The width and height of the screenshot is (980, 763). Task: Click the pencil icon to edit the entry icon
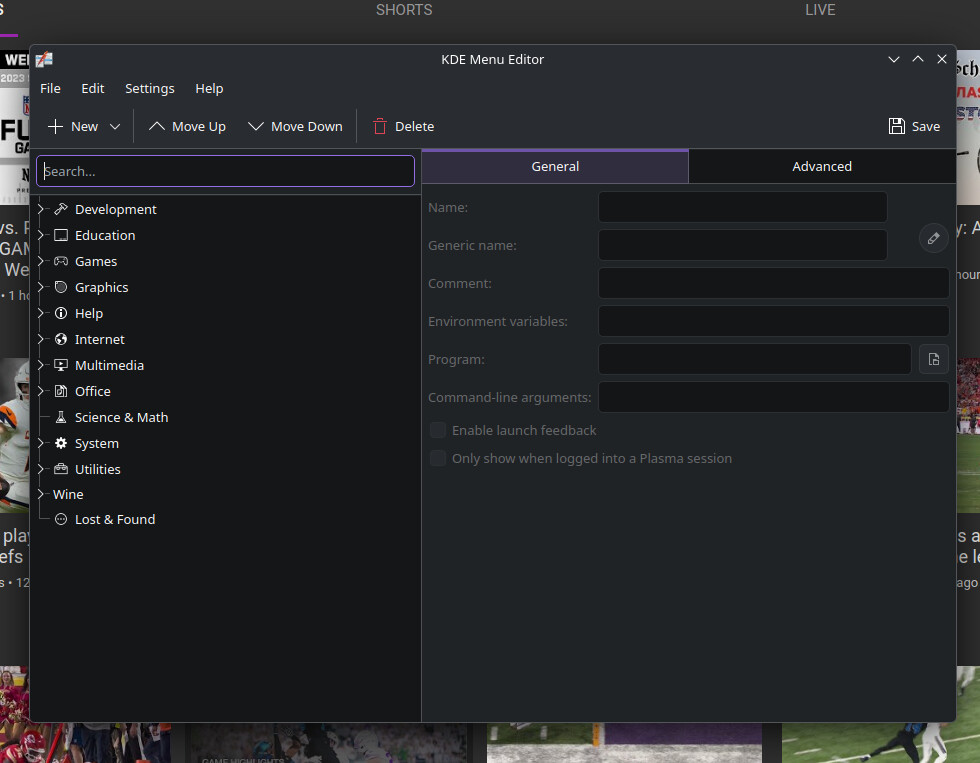(x=933, y=238)
